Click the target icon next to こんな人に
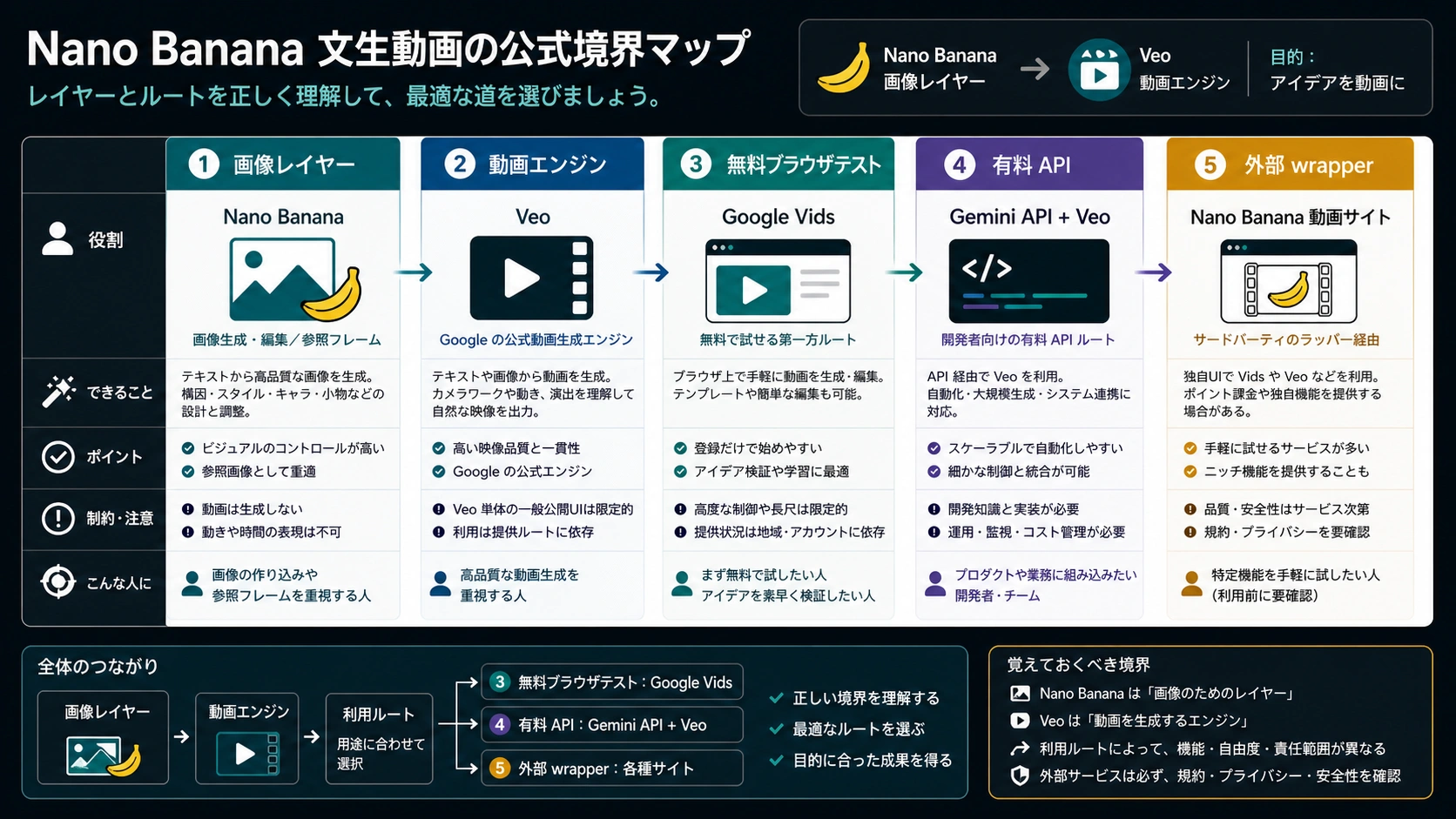This screenshot has width=1456, height=819. click(58, 581)
